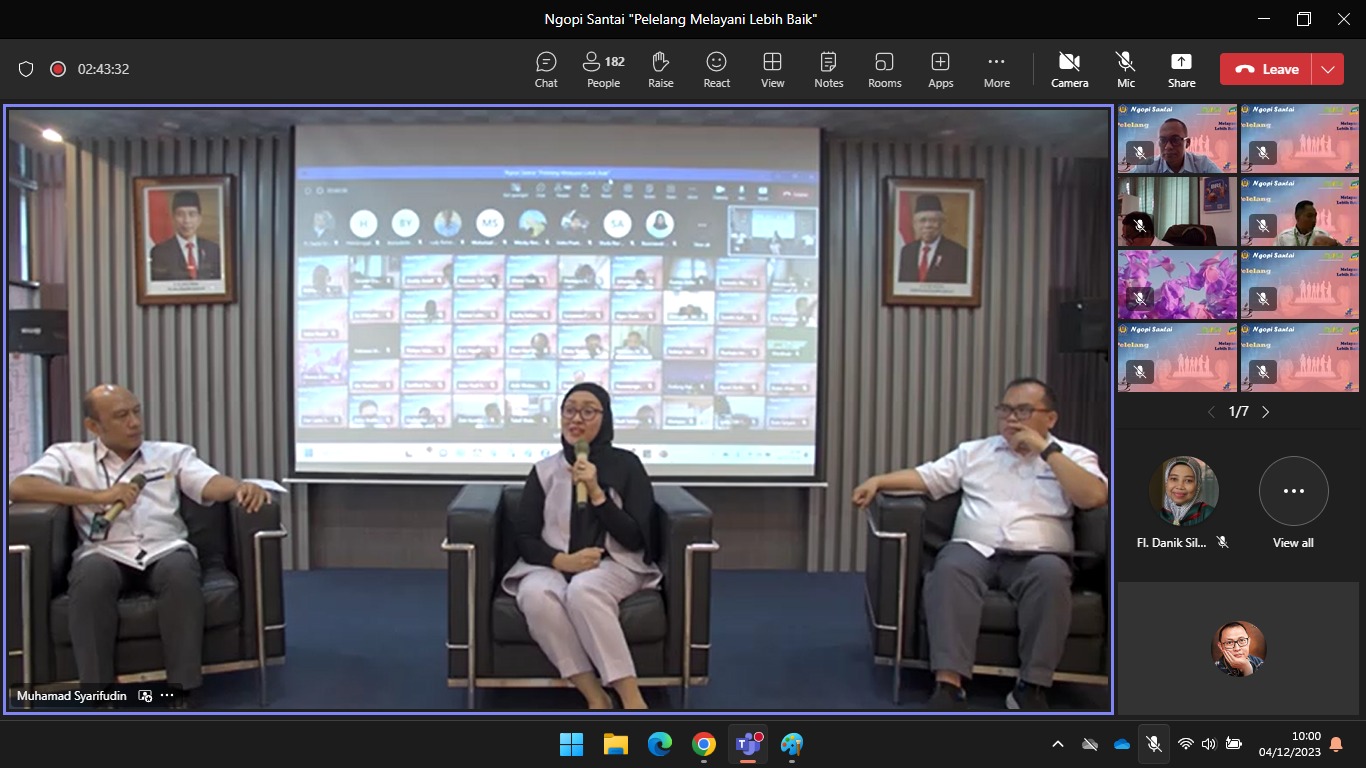This screenshot has width=1366, height=768.
Task: Expand the Leave options dropdown arrow
Action: [1328, 69]
